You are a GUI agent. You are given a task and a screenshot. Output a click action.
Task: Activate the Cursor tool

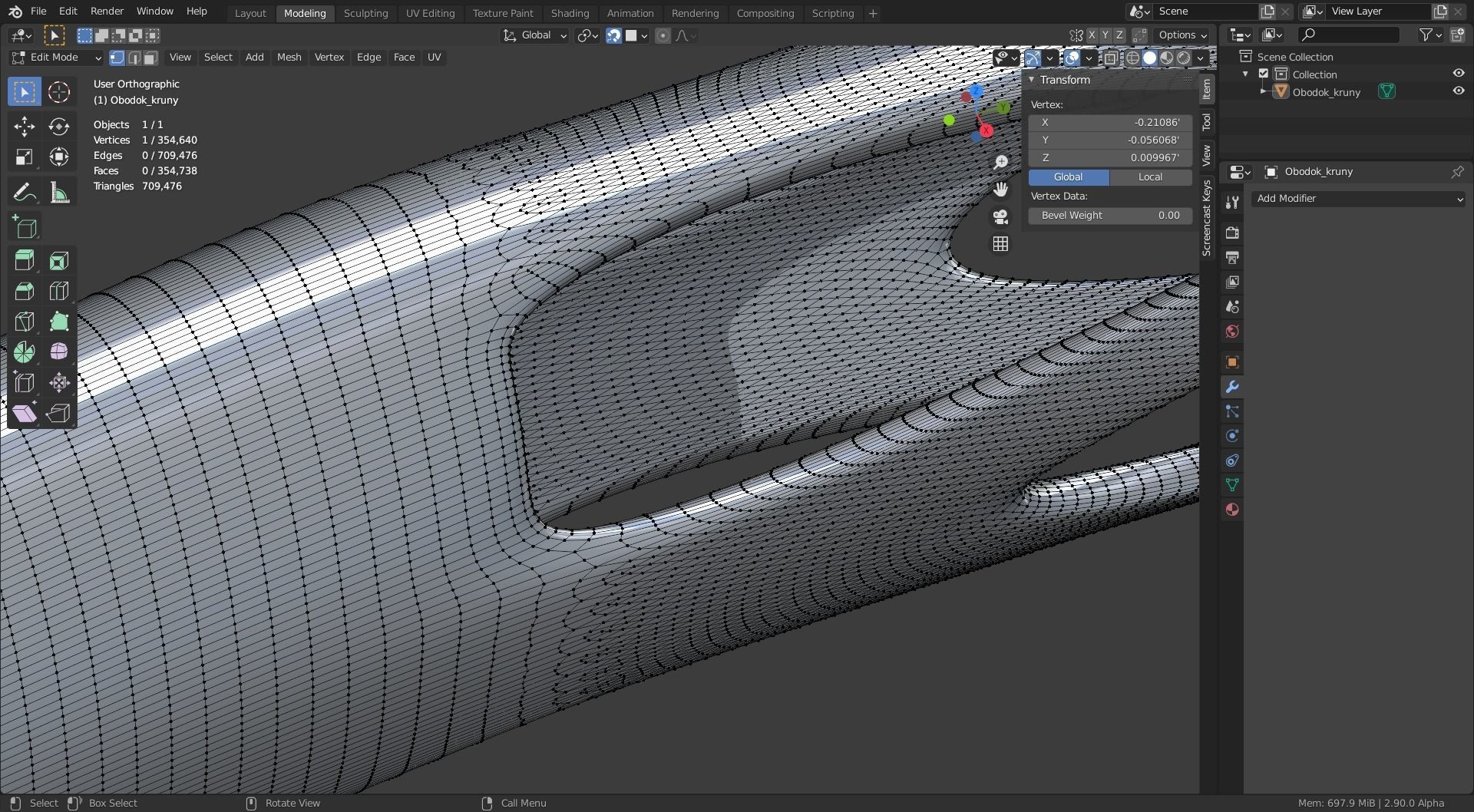click(x=59, y=92)
